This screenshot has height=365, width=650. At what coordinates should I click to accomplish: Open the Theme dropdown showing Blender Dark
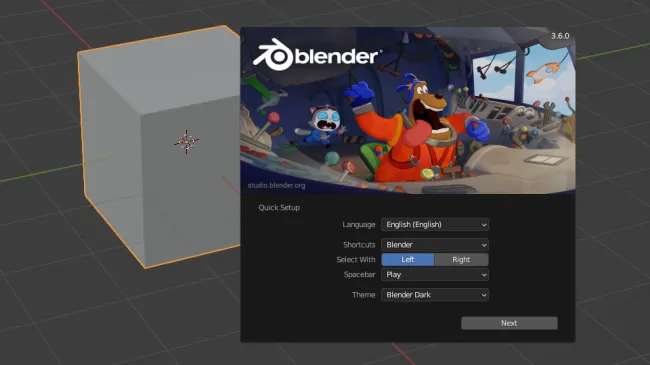(435, 295)
